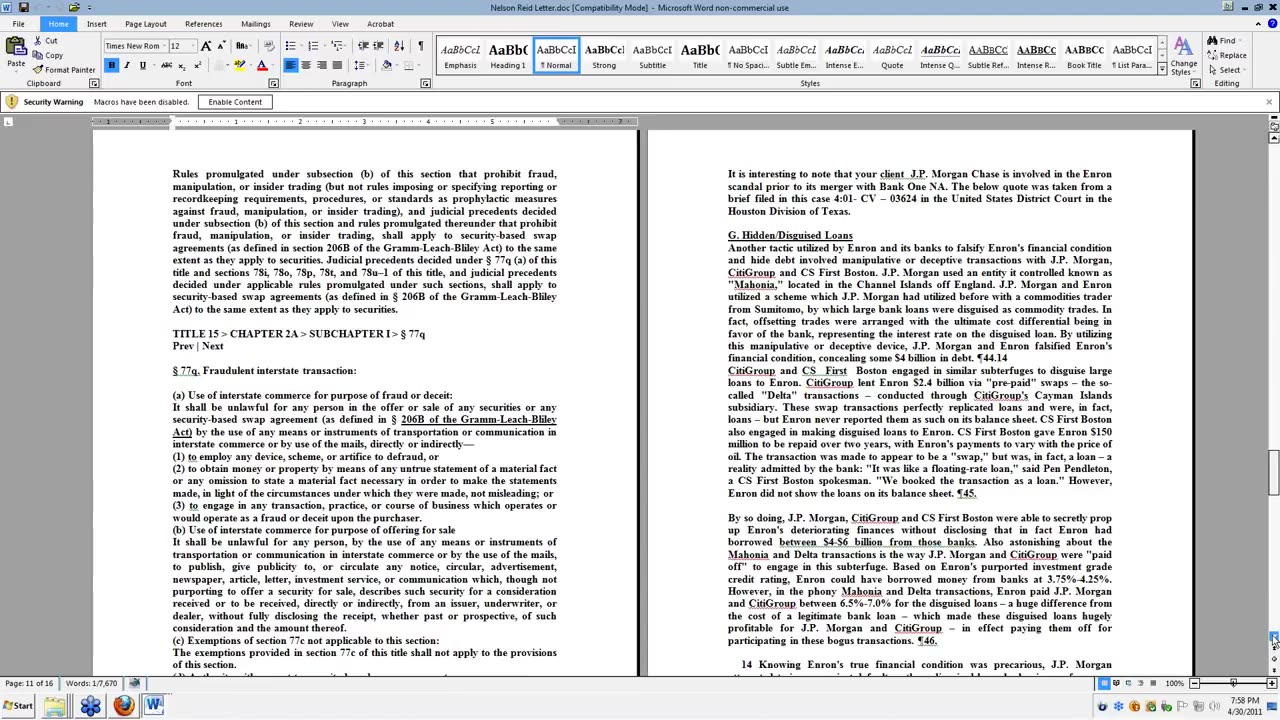Click the text highlight color button
1280x720 pixels.
pos(239,66)
